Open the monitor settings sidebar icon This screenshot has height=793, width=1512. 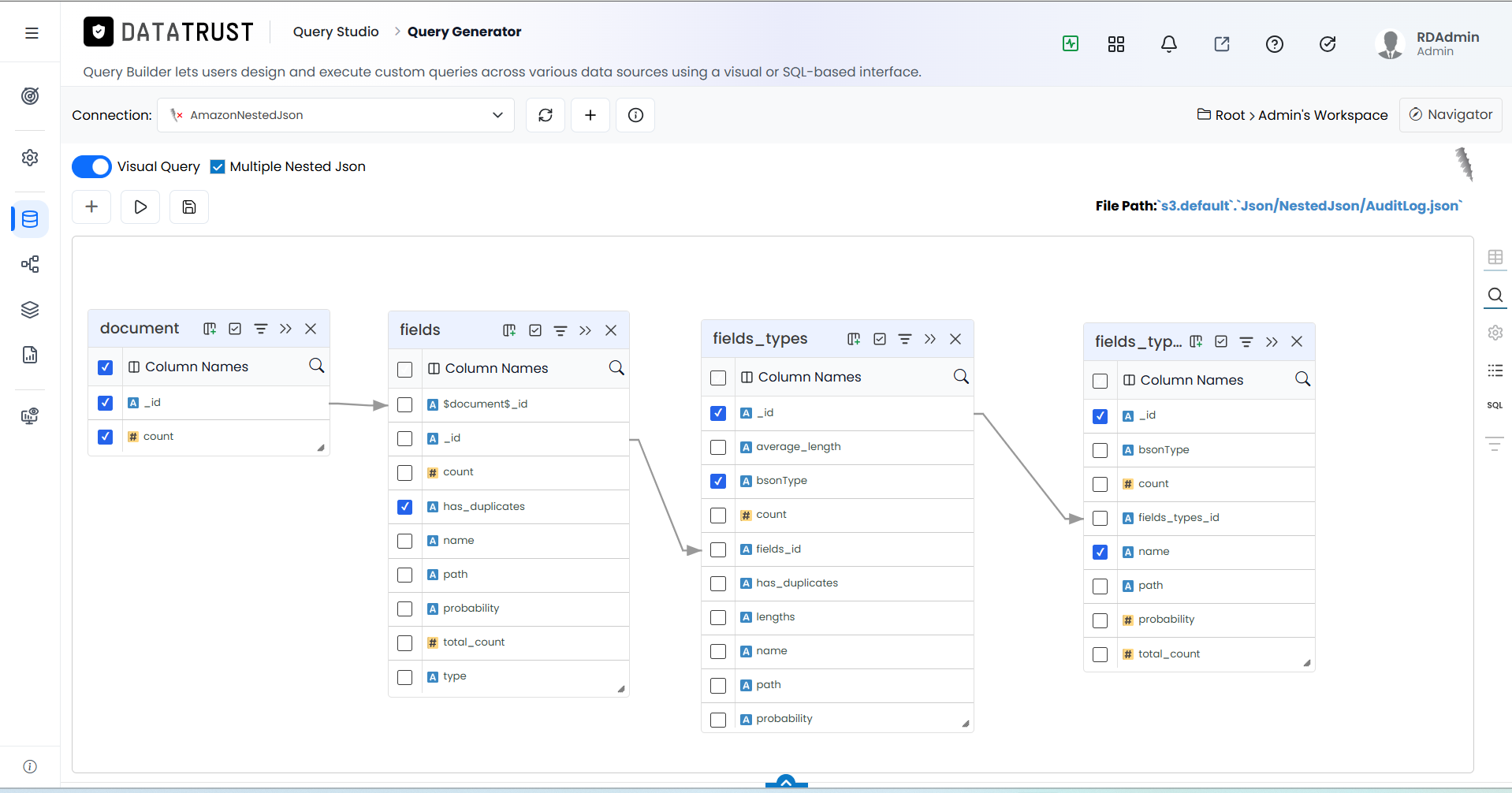click(30, 416)
